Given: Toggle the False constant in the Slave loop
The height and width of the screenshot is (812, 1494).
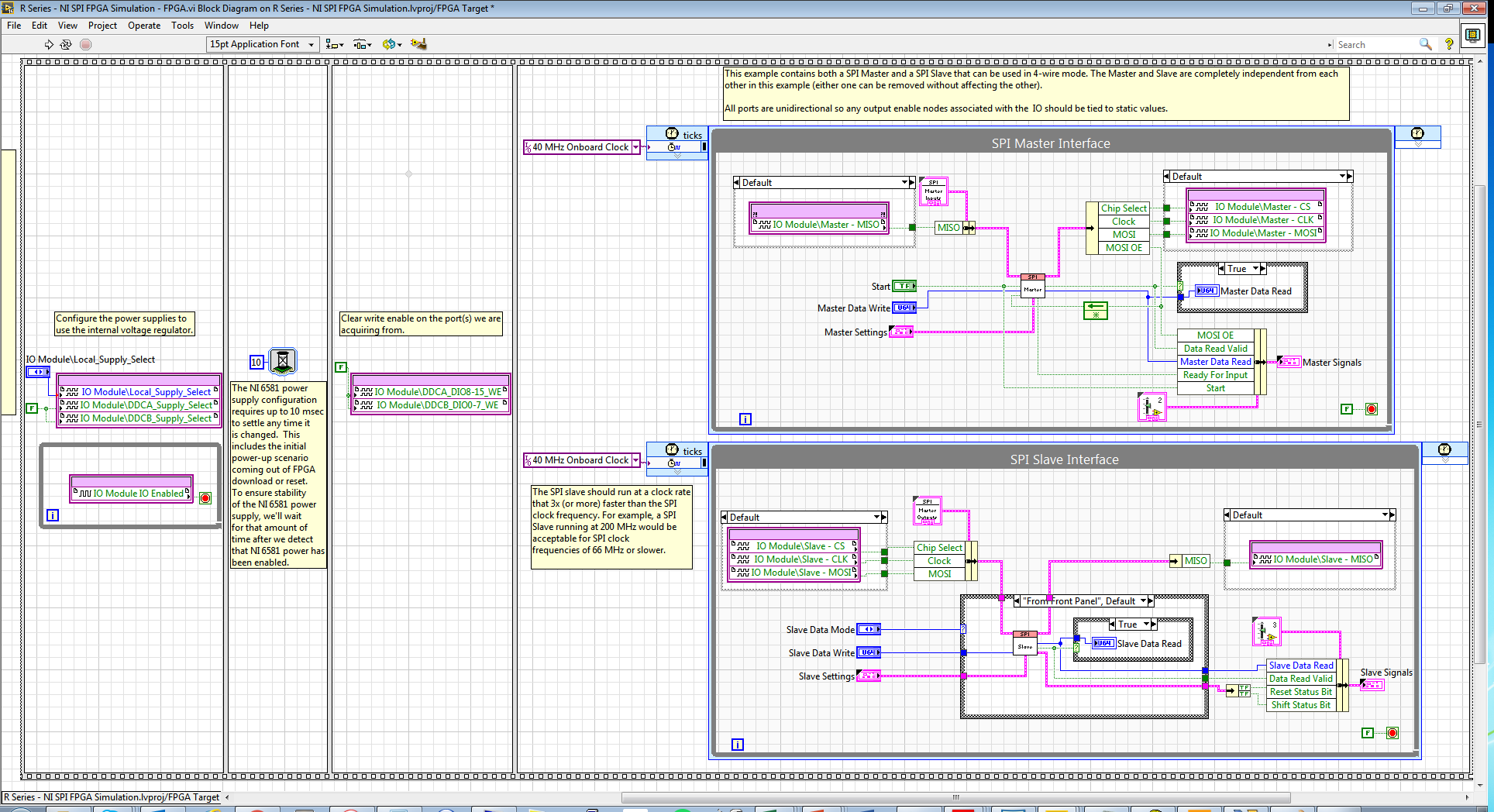Looking at the screenshot, I should pyautogui.click(x=1368, y=732).
